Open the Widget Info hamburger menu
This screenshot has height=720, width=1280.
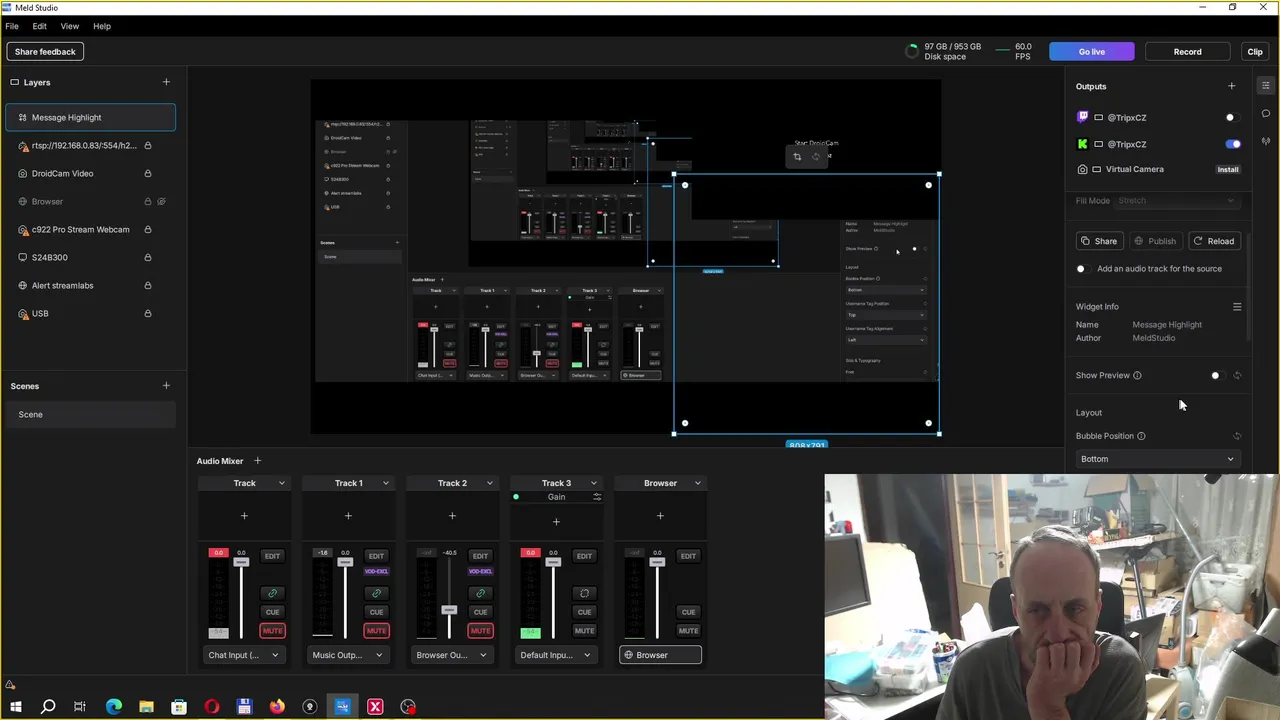[1237, 307]
